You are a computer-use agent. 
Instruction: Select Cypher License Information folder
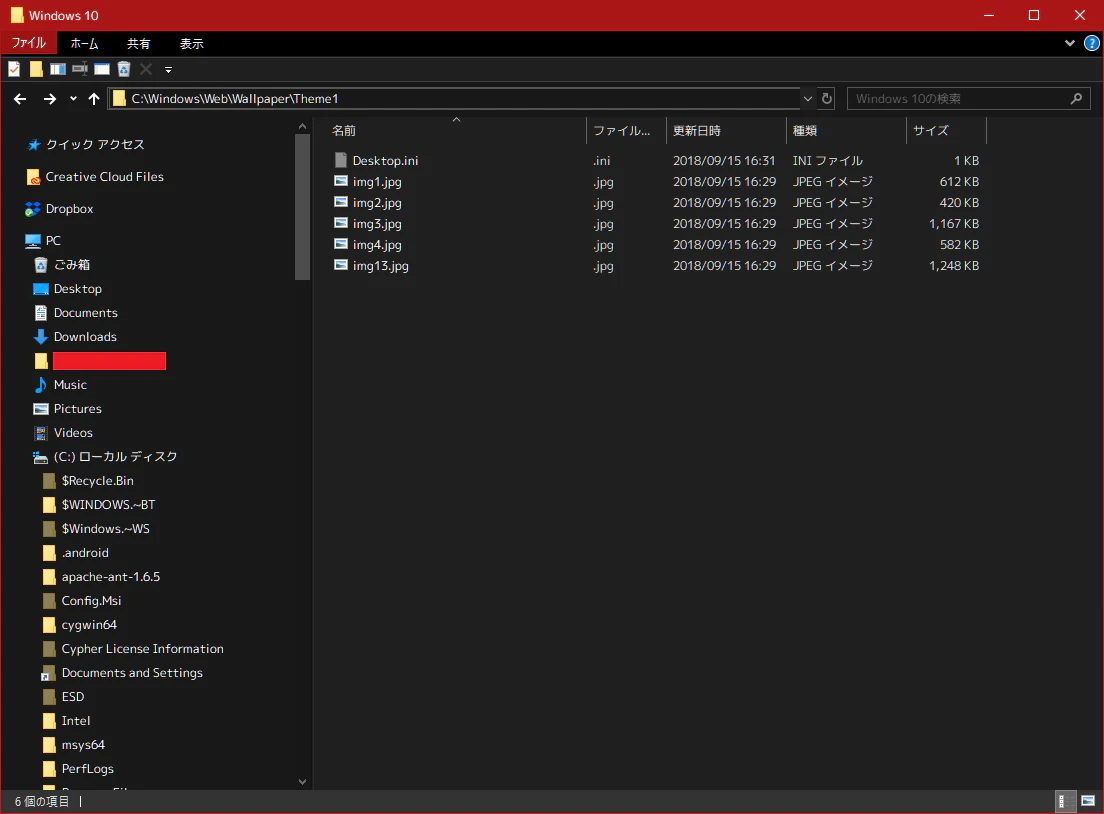point(142,649)
